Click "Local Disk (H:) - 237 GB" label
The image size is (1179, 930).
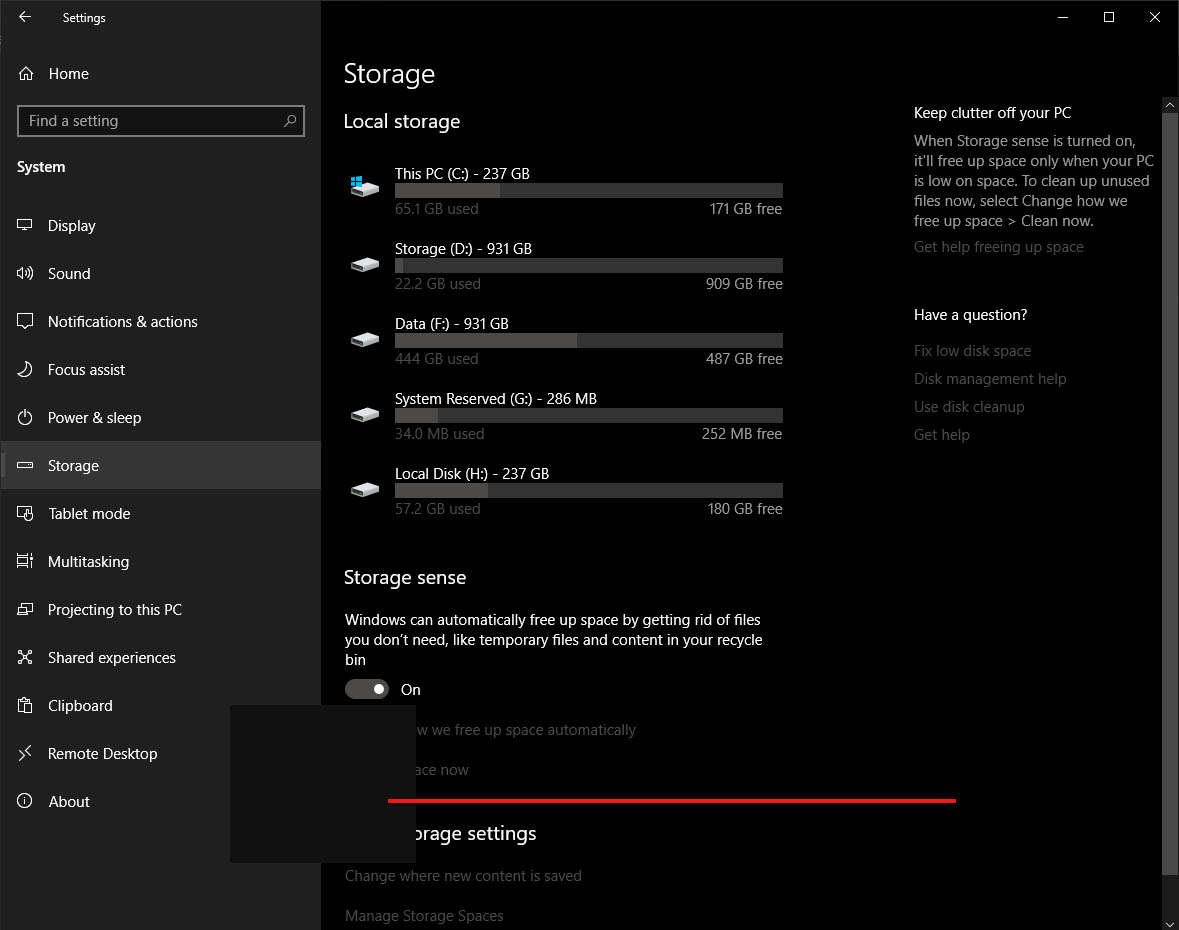(x=471, y=474)
